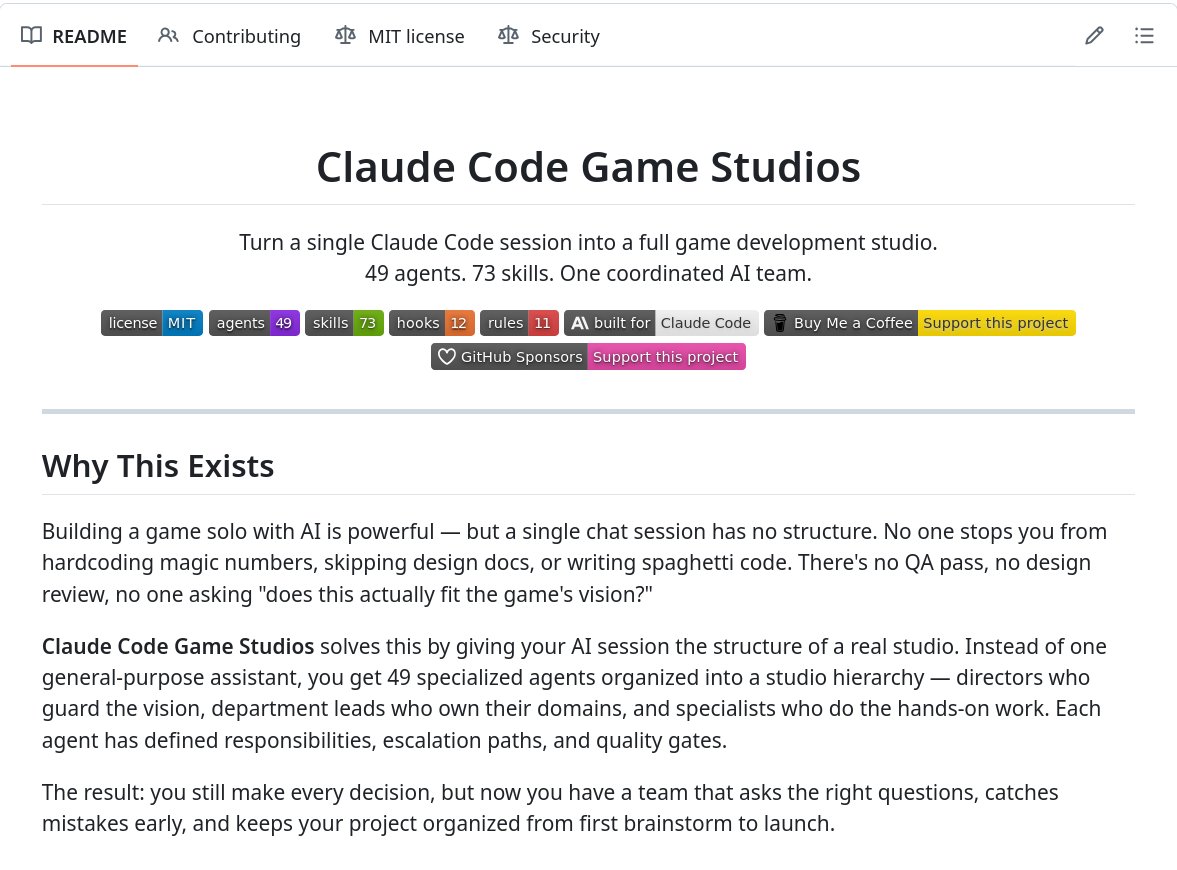This screenshot has height=870, width=1177.
Task: Switch to the Contributing tab
Action: tap(229, 36)
